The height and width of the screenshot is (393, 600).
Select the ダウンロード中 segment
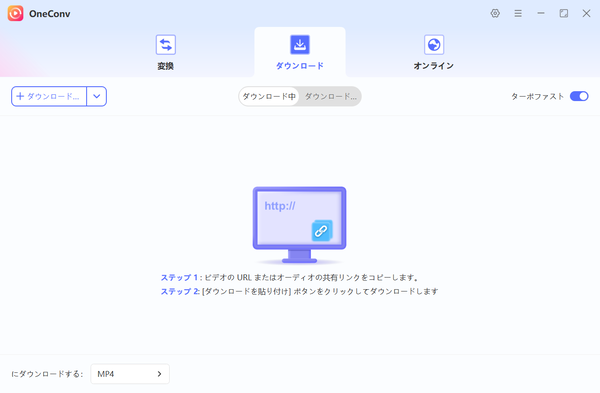coord(269,96)
